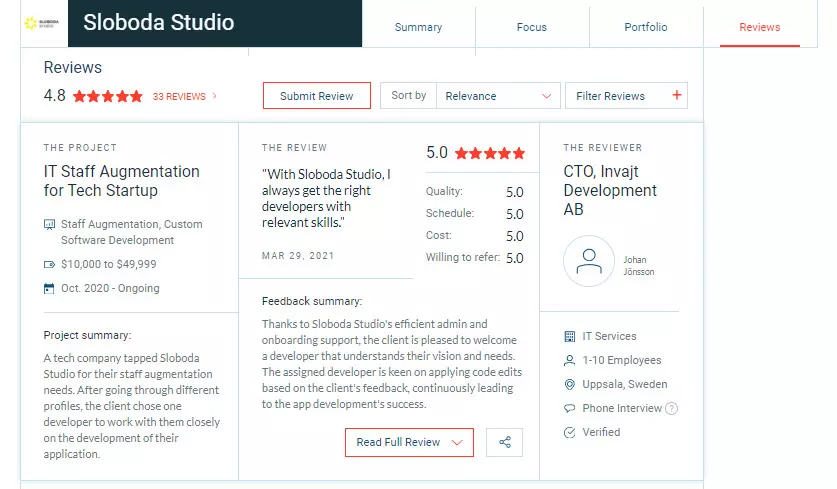Click the THE REVIEWER column header
The width and height of the screenshot is (837, 489).
(603, 148)
